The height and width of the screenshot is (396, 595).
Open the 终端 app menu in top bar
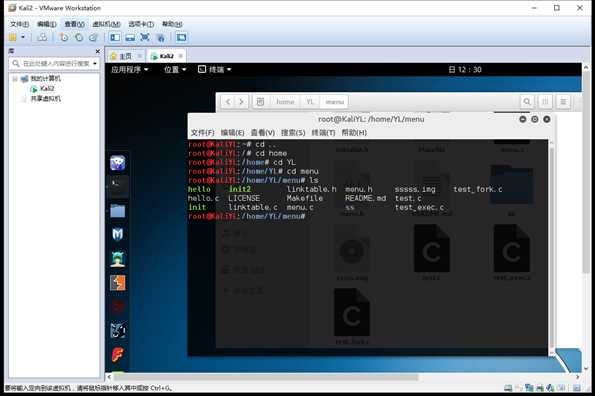pos(215,69)
